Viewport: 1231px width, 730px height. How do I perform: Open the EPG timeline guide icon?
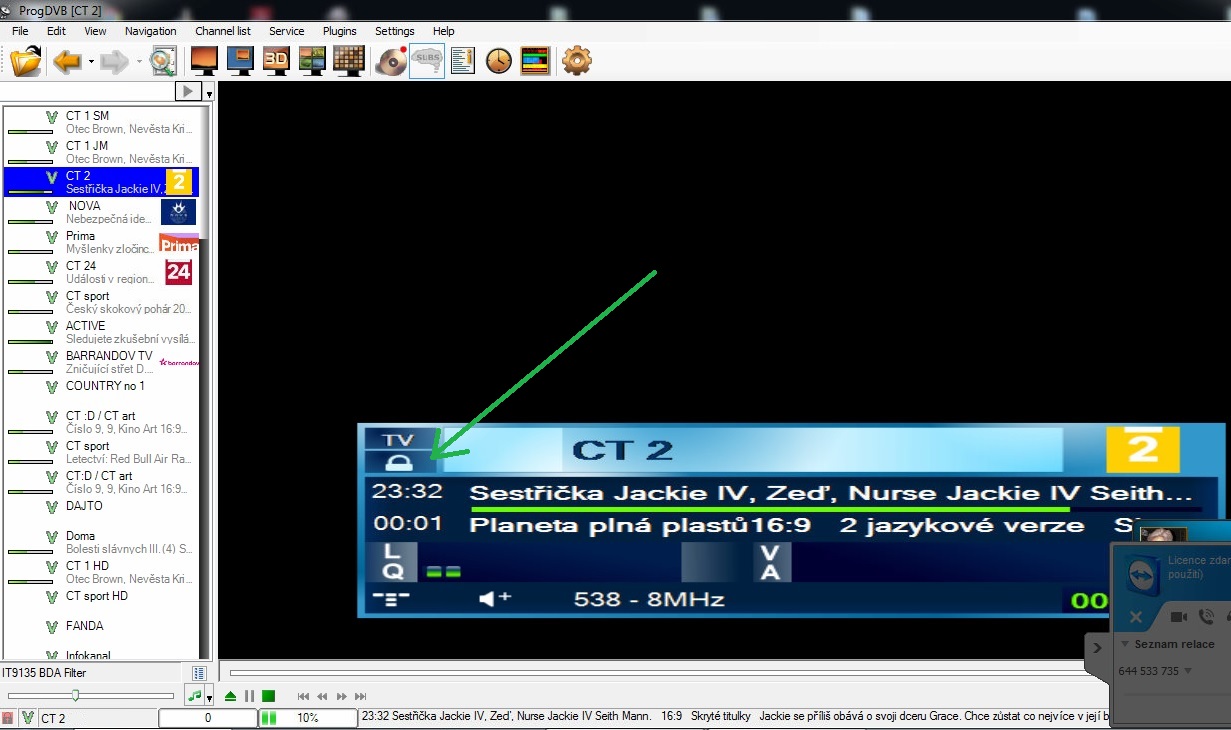[535, 61]
